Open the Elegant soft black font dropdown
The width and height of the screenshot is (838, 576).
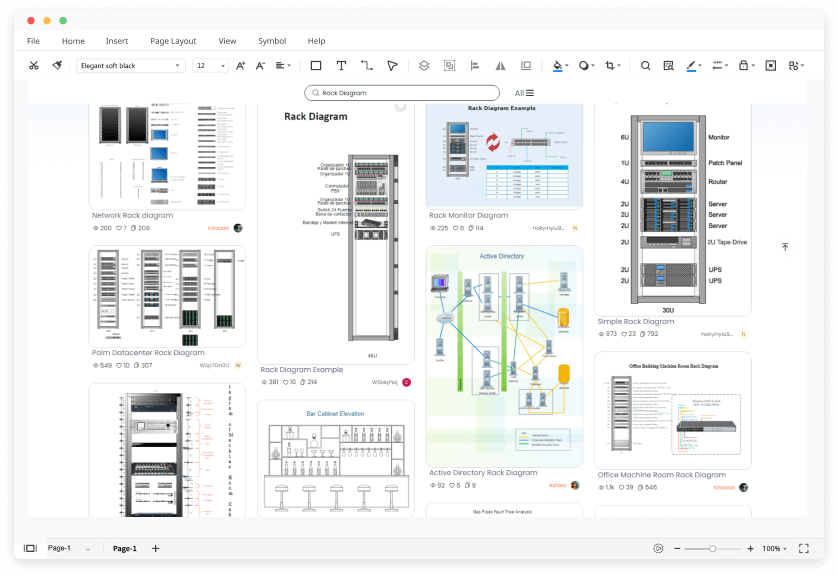click(x=130, y=65)
